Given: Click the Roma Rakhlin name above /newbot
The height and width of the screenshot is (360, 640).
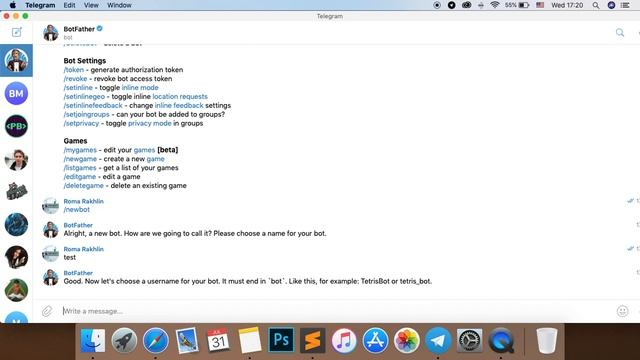Looking at the screenshot, I should (84, 202).
